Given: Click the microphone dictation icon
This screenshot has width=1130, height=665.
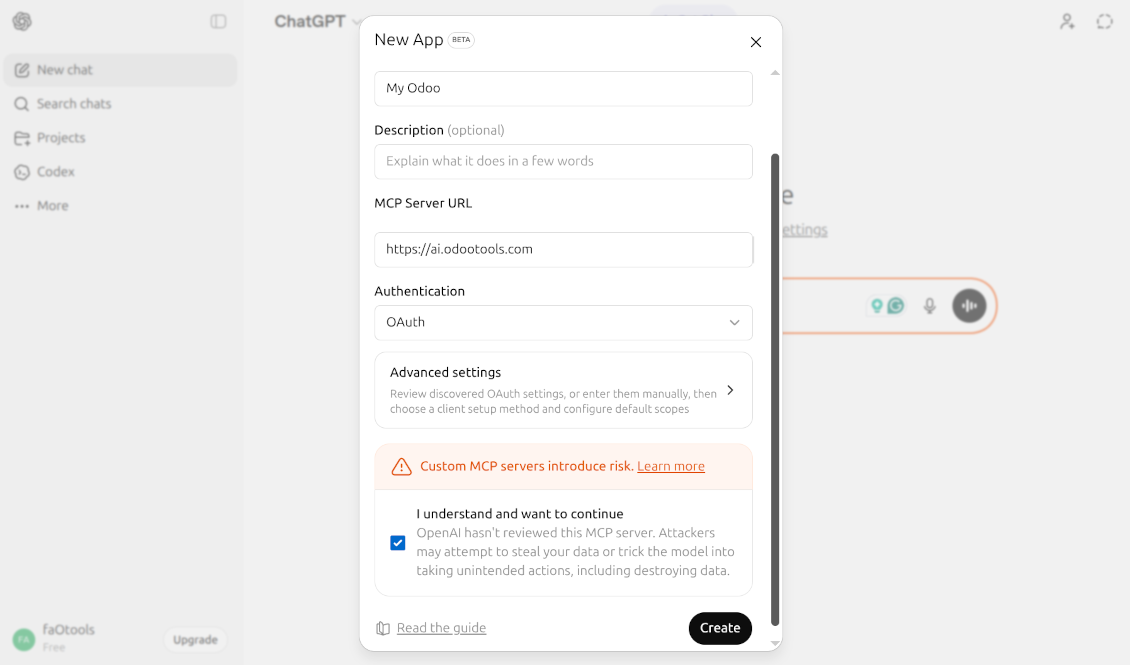Looking at the screenshot, I should tap(929, 306).
